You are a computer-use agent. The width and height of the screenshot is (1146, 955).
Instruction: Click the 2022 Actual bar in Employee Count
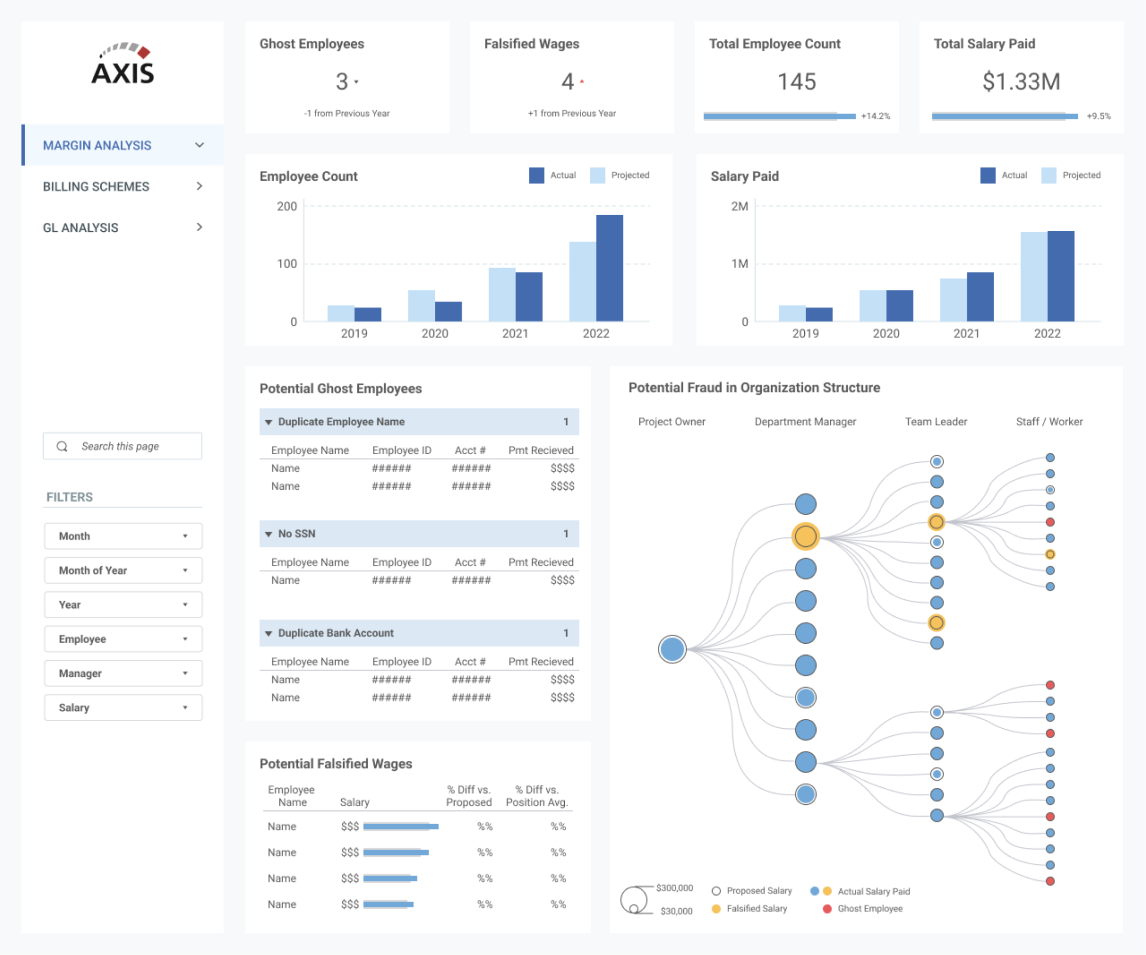(x=610, y=268)
